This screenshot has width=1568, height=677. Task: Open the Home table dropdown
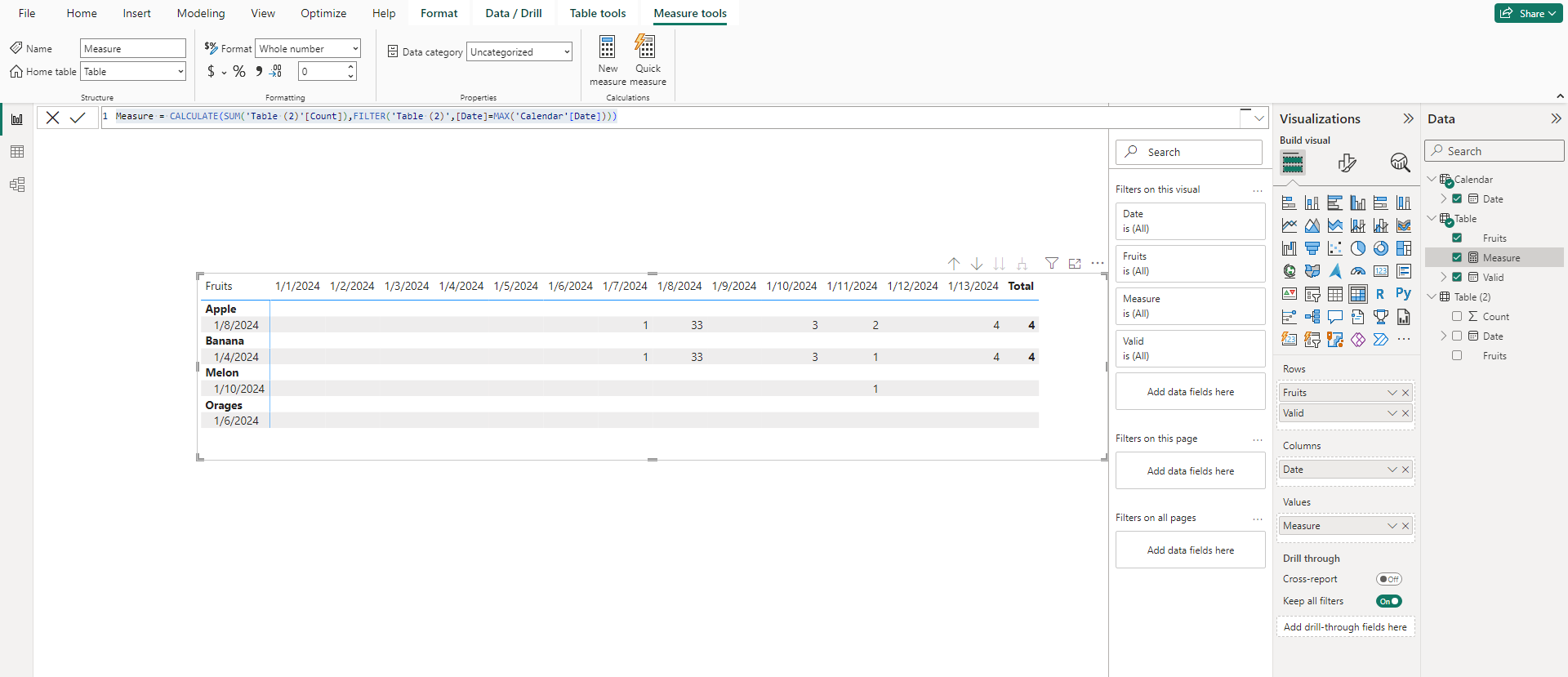pos(133,72)
